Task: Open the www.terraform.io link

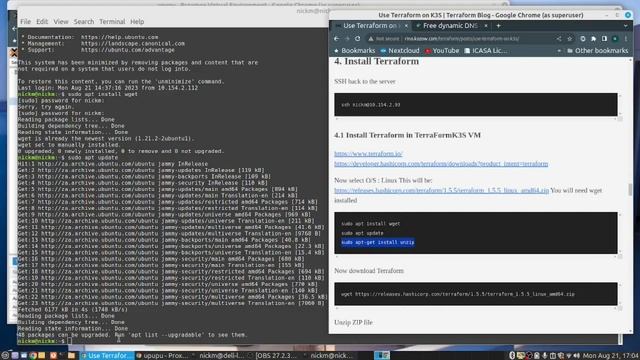Action: tap(369, 154)
